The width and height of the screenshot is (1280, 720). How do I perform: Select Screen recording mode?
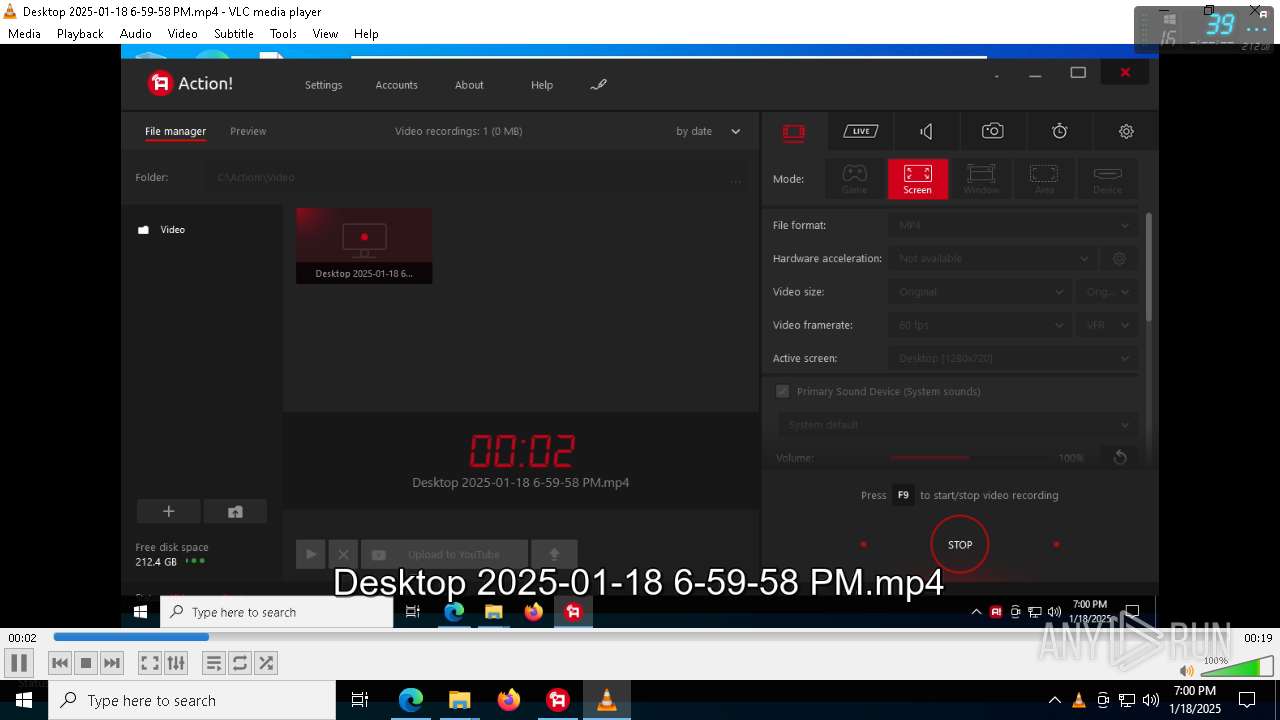click(917, 179)
